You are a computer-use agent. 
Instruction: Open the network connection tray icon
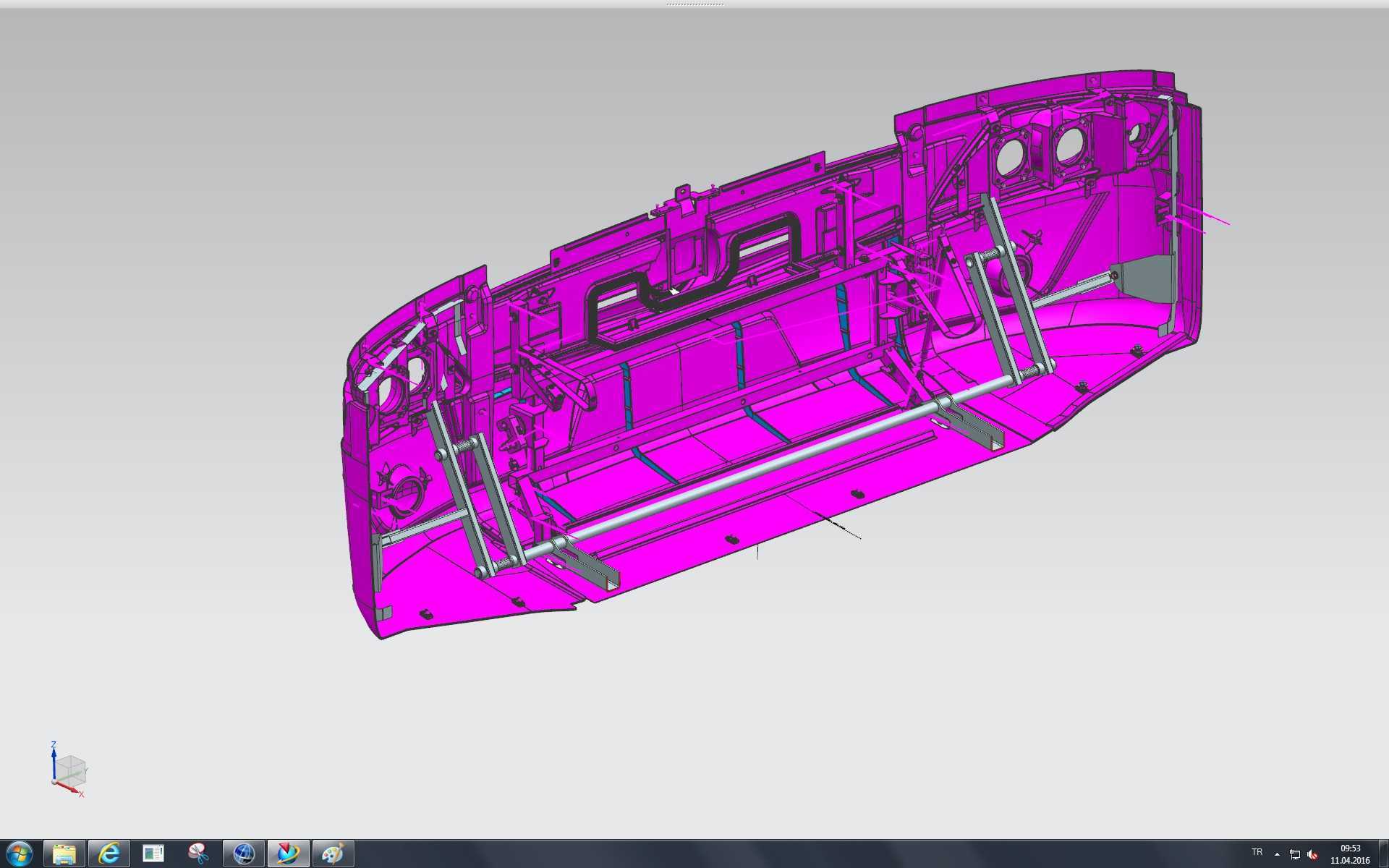(1294, 854)
